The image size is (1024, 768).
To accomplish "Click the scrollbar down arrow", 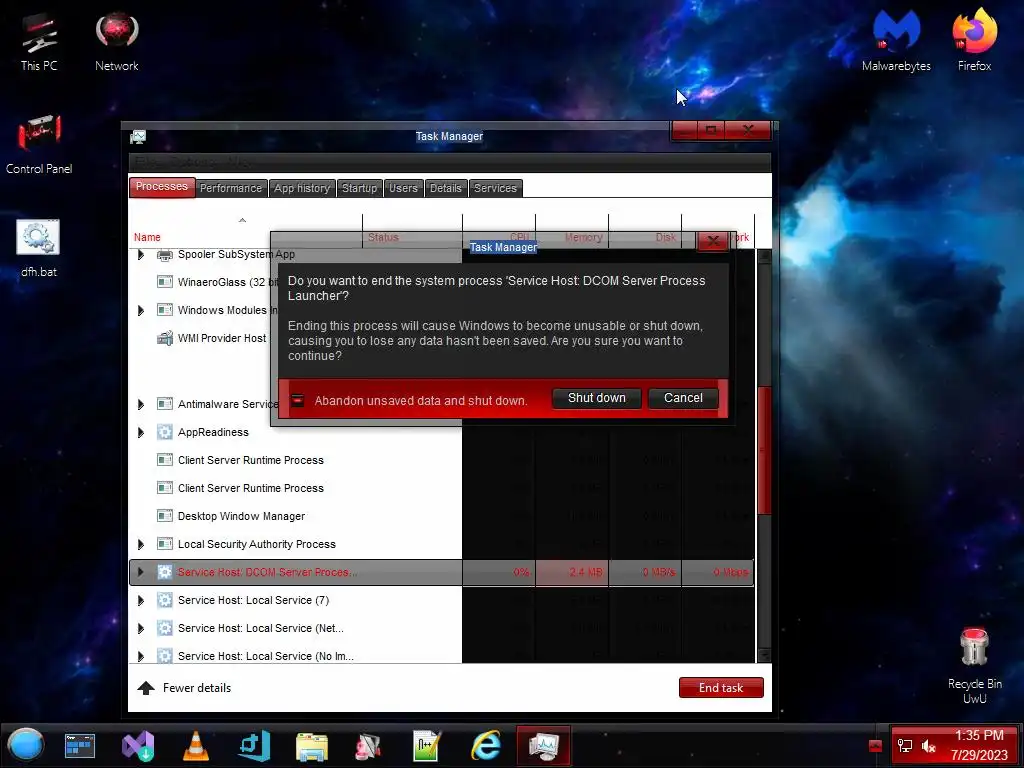I will (764, 656).
